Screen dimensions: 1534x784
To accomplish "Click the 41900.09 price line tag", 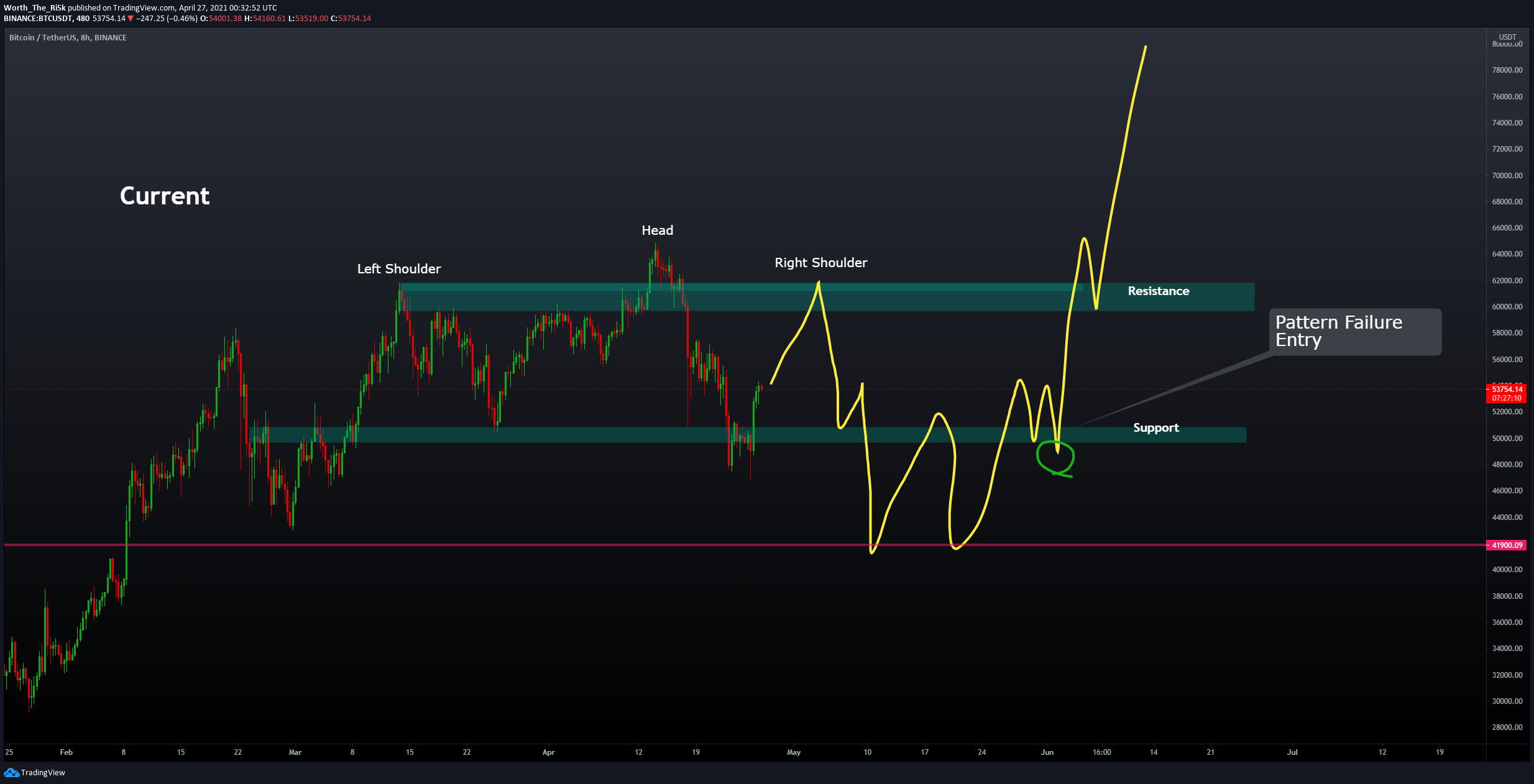I will pos(1507,545).
